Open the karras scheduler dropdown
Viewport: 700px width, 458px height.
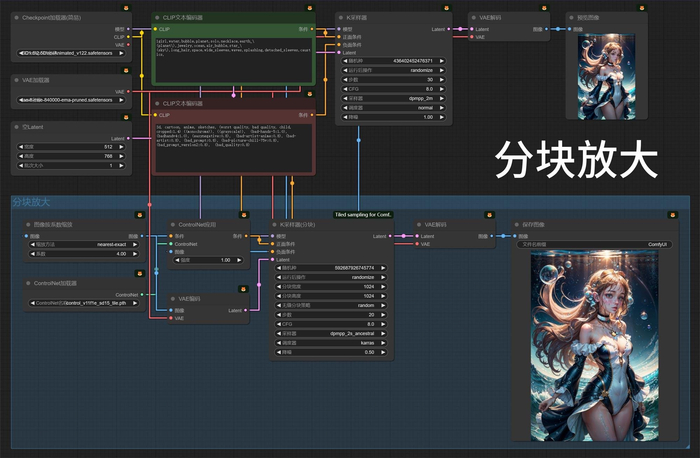[331, 343]
